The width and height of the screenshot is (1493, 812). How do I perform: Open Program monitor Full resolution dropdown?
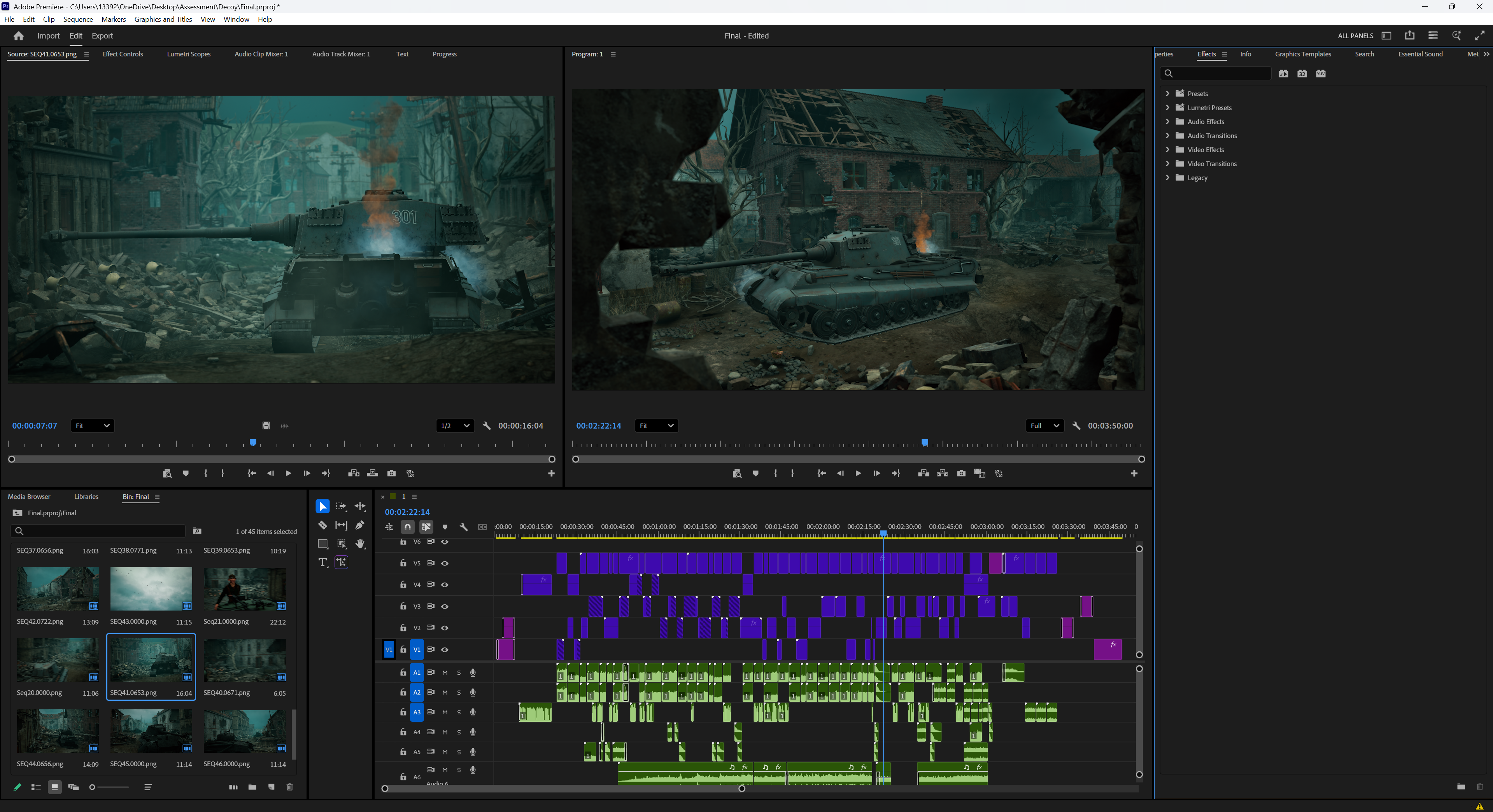click(1044, 425)
